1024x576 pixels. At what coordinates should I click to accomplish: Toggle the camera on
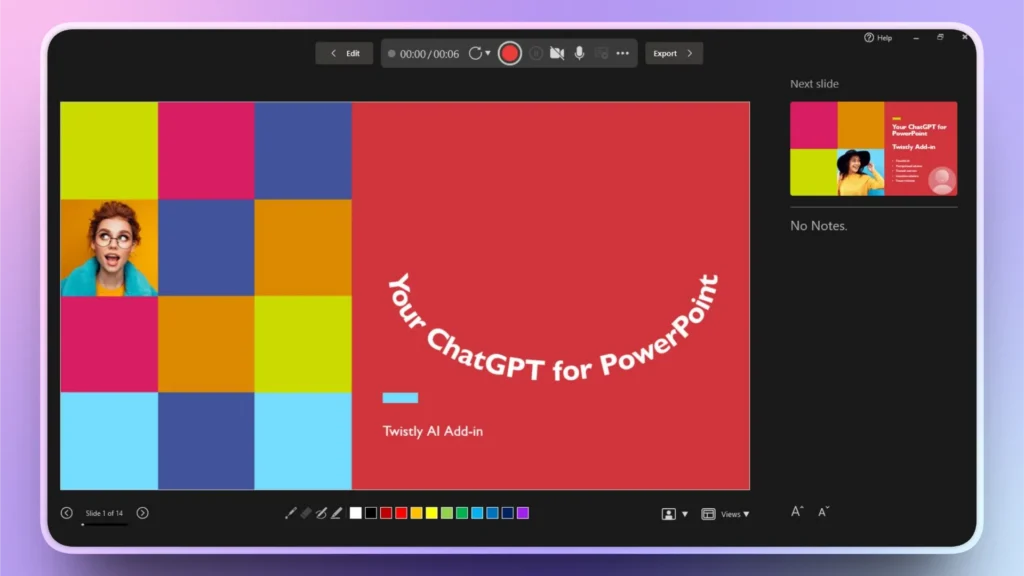(x=557, y=53)
